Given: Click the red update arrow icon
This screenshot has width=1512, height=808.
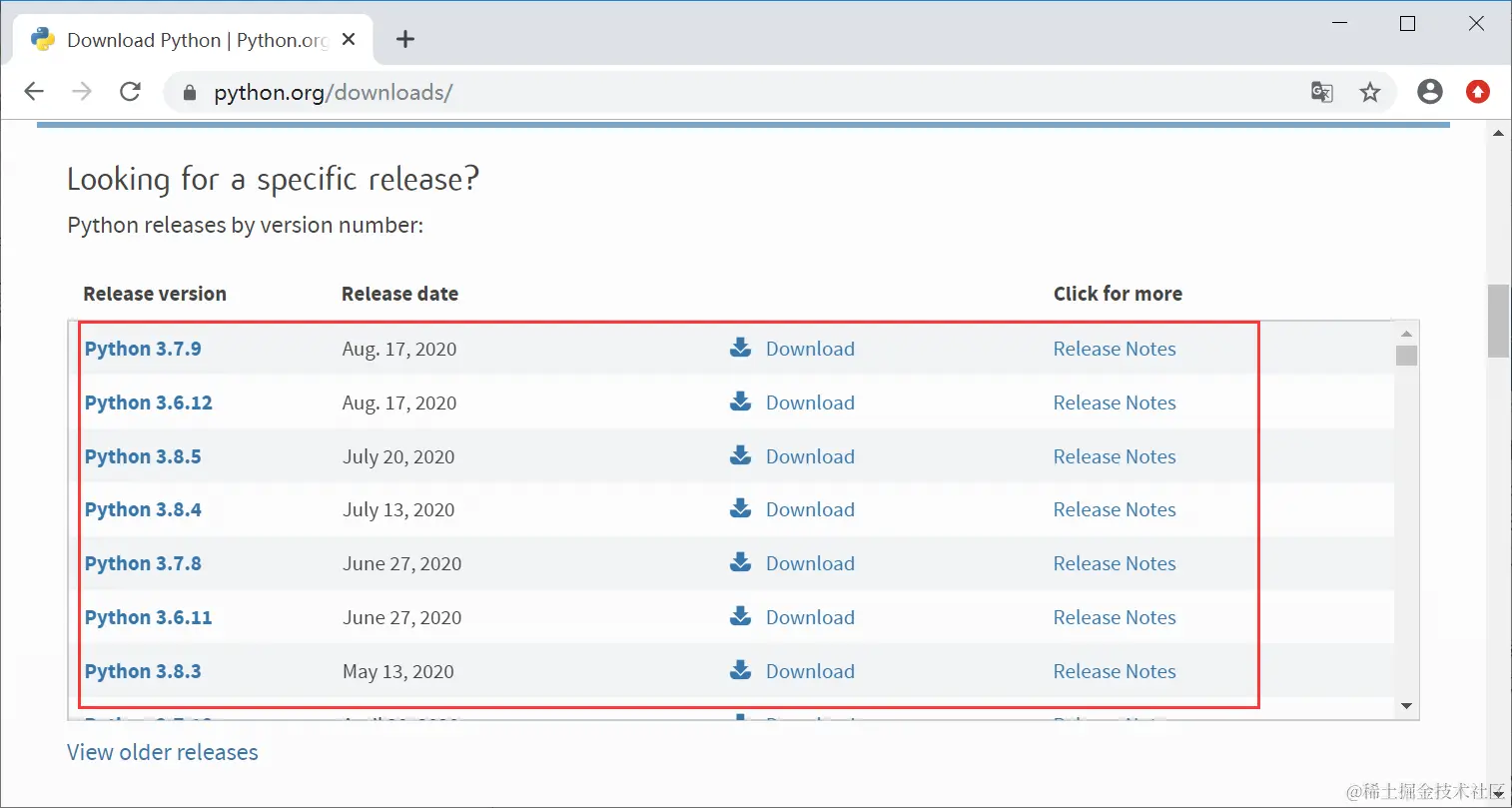Looking at the screenshot, I should [1478, 92].
